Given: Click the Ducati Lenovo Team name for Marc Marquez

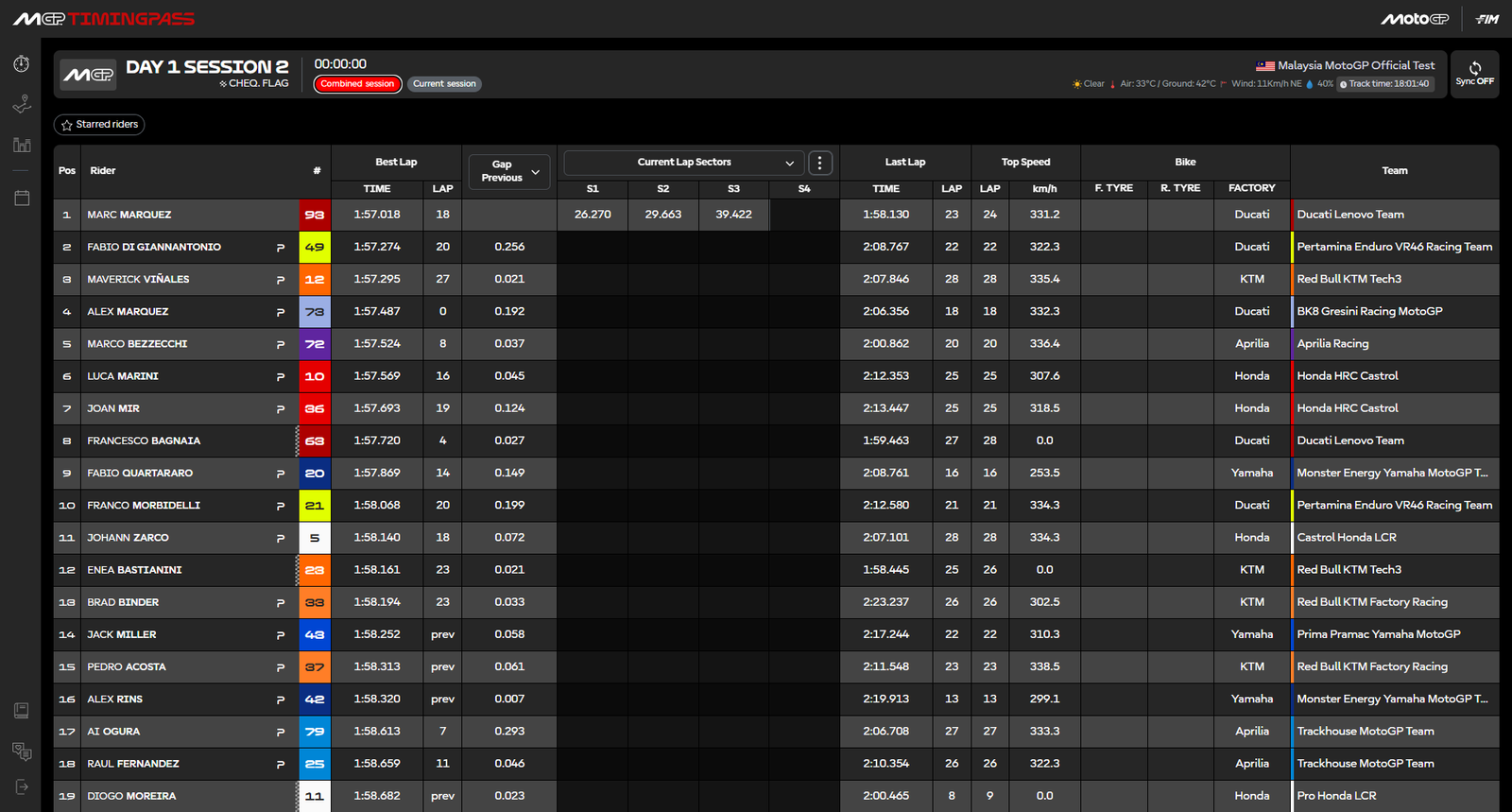Looking at the screenshot, I should [1349, 215].
